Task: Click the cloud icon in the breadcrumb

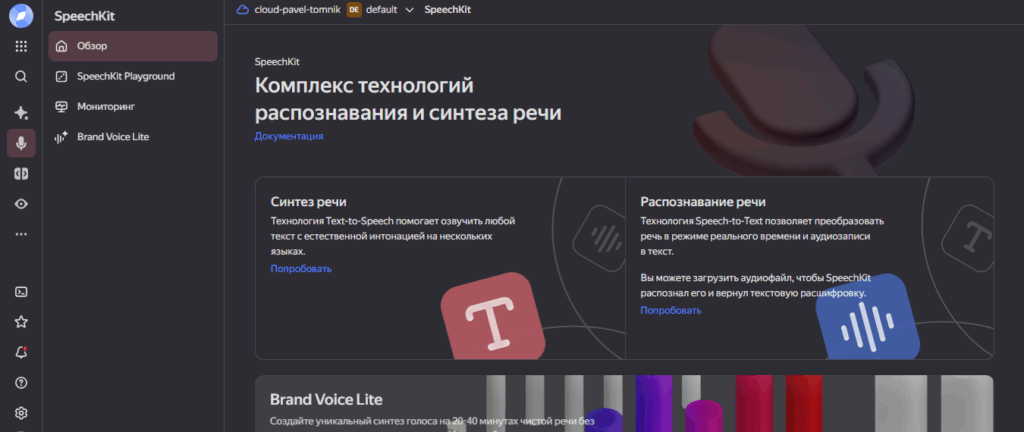Action: 243,10
